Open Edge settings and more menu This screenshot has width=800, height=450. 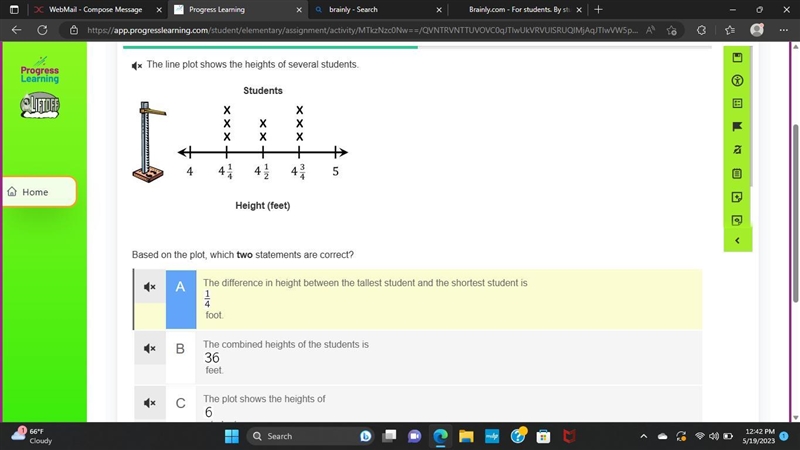coord(784,30)
